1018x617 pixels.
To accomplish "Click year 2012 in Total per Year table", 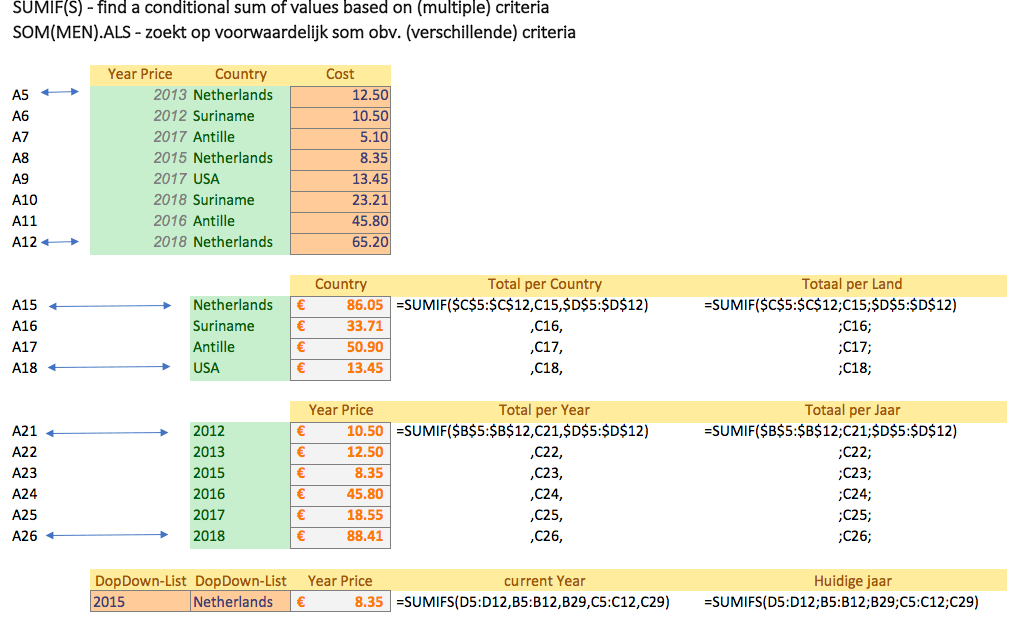I will tap(208, 431).
